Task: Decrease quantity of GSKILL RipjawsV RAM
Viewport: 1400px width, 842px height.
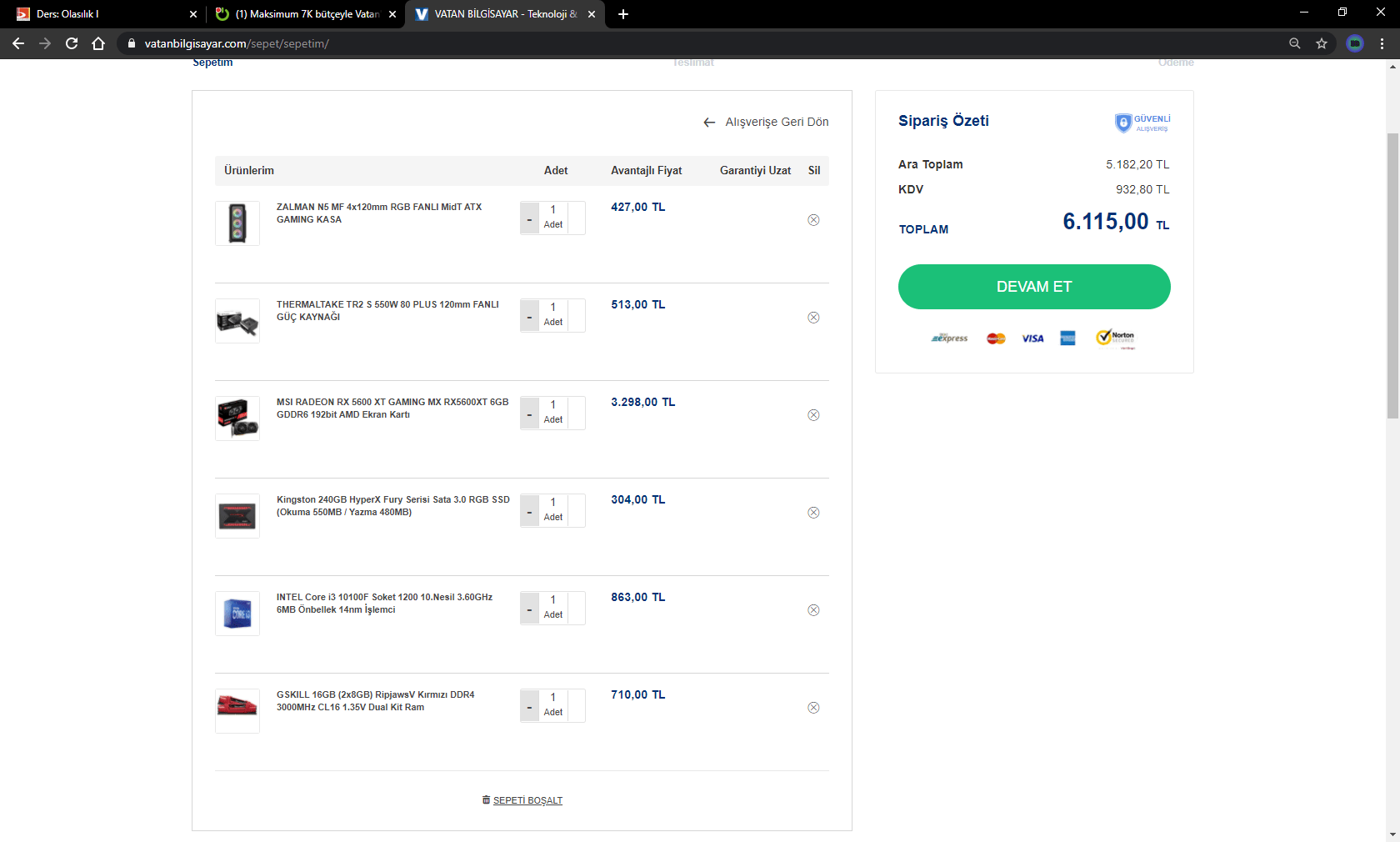Action: click(529, 706)
